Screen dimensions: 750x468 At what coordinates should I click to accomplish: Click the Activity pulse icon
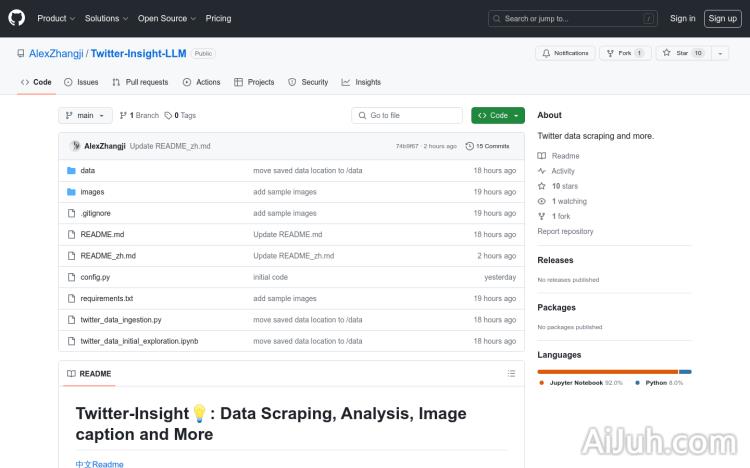(x=542, y=171)
